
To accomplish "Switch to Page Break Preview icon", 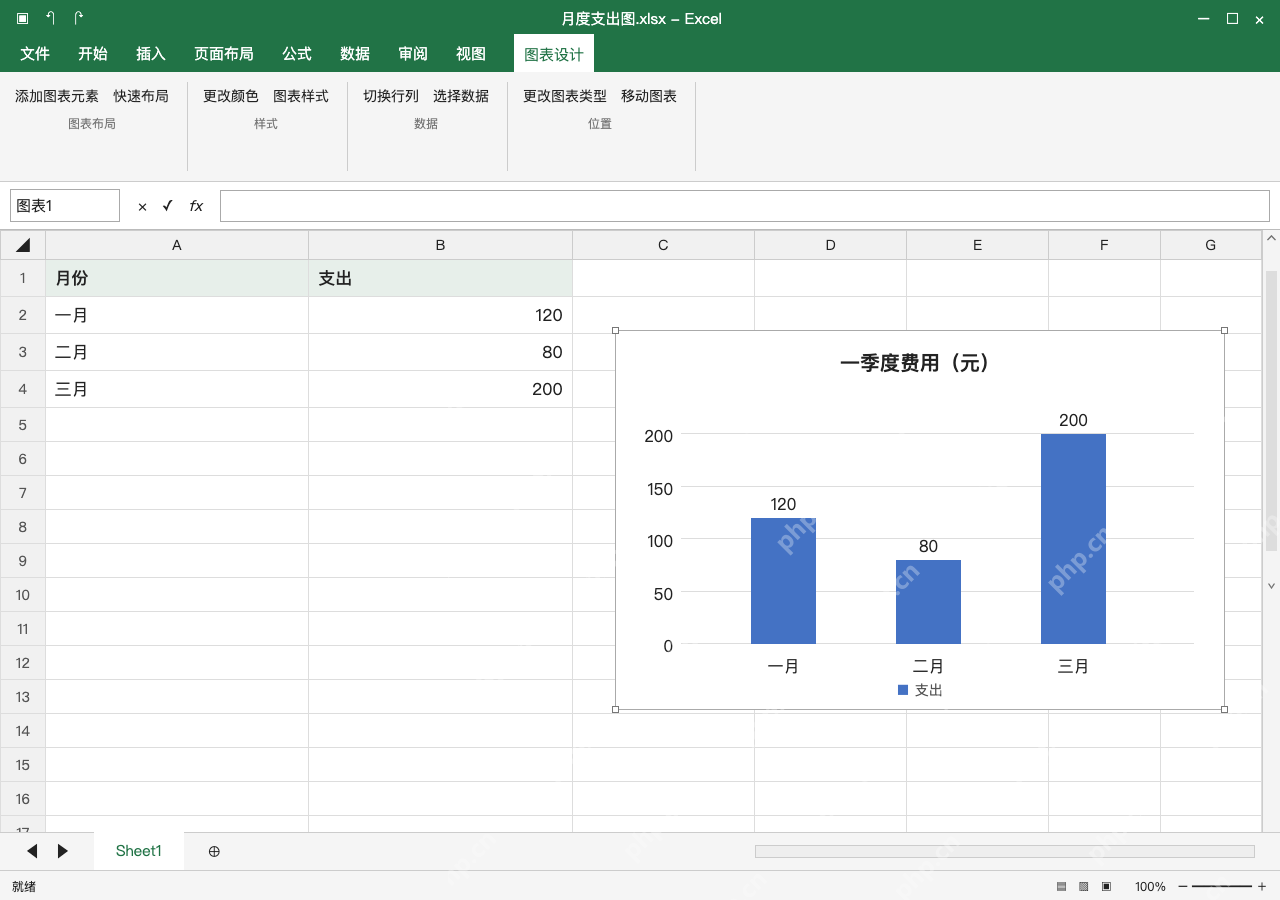I will pyautogui.click(x=1107, y=887).
